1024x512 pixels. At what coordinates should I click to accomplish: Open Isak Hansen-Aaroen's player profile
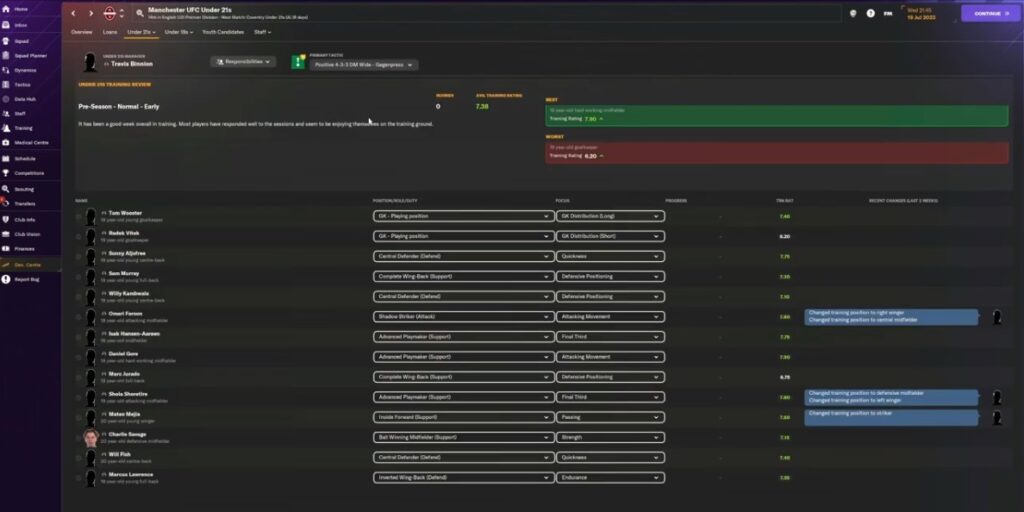click(134, 334)
